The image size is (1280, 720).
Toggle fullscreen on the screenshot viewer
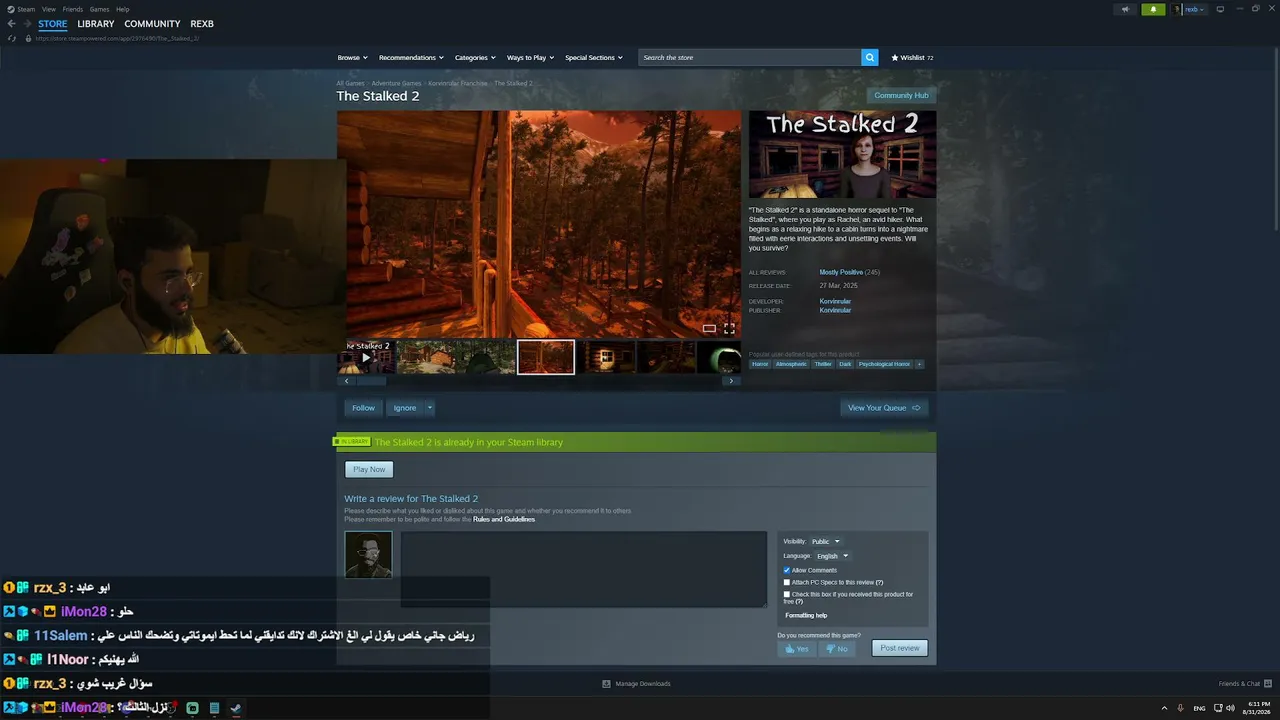click(729, 328)
